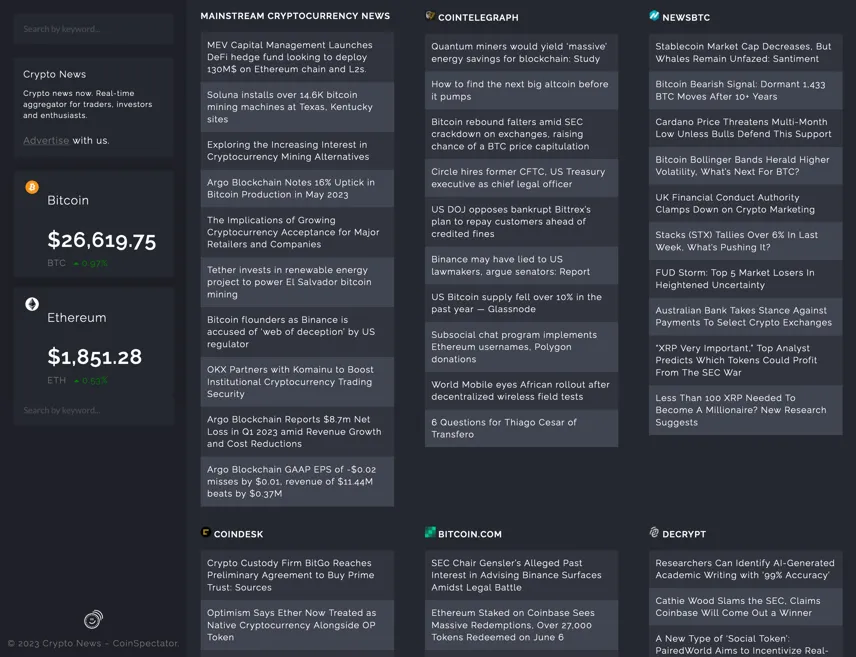Open 'How to find the next big altcoin'
856x657 pixels.
[x=521, y=90]
